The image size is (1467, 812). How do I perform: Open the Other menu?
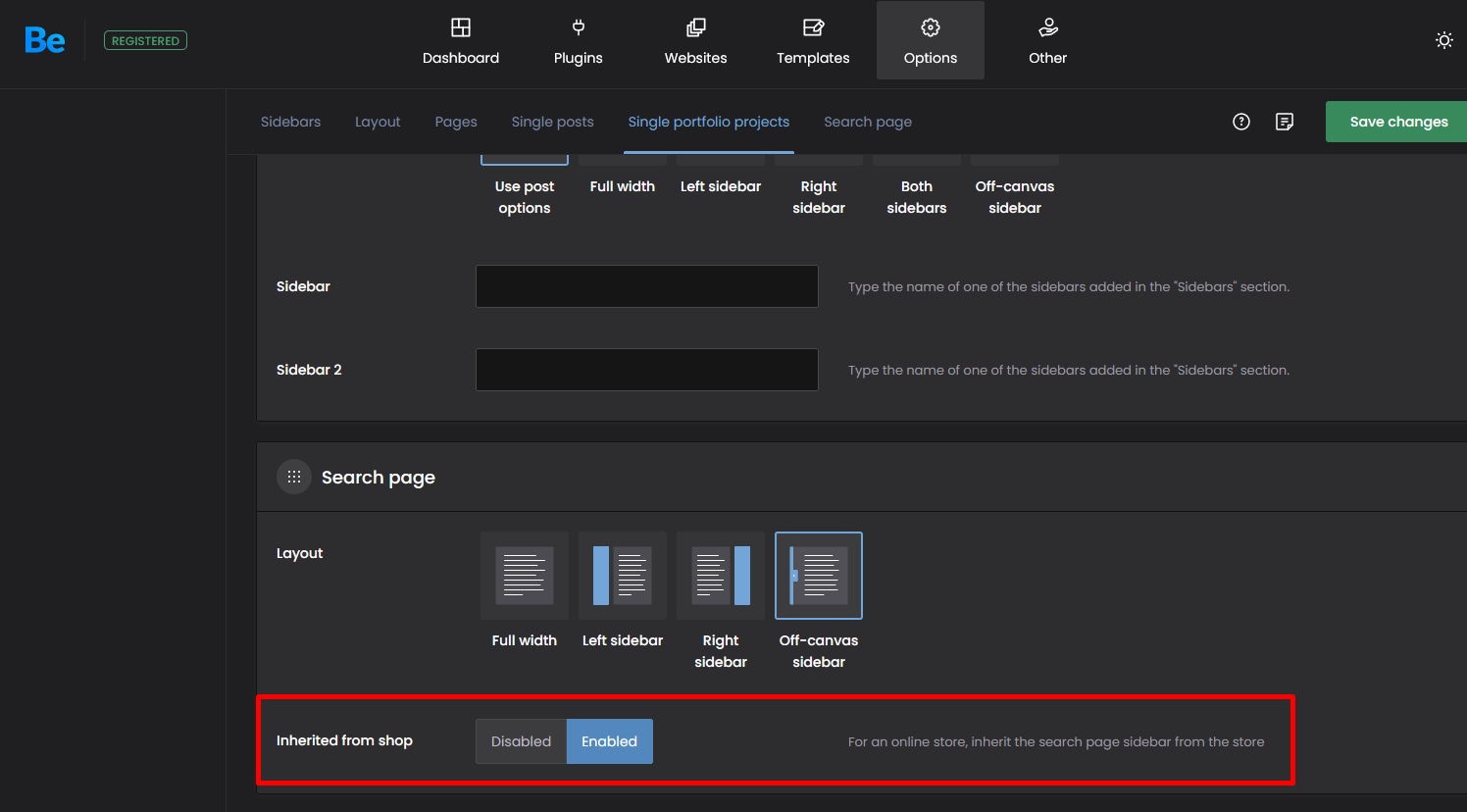click(1048, 40)
